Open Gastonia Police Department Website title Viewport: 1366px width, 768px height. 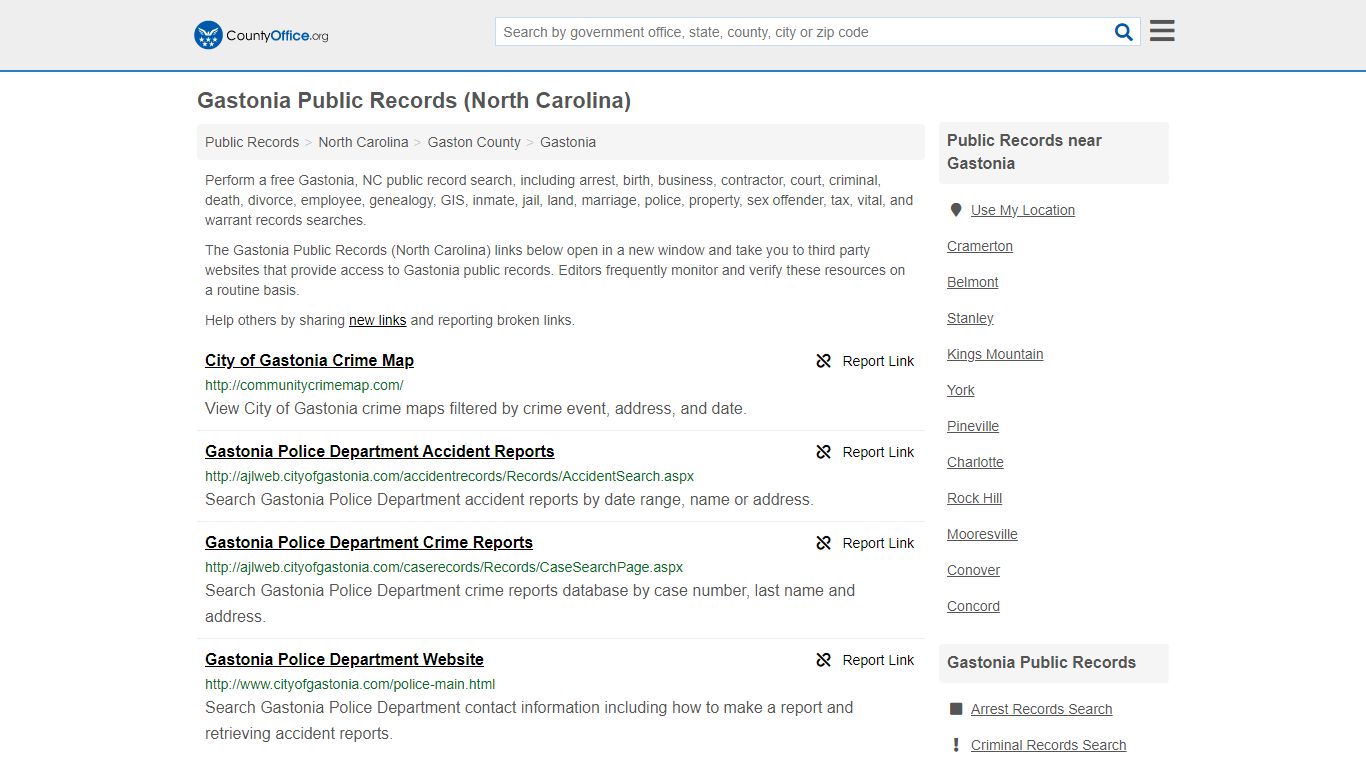(x=344, y=659)
